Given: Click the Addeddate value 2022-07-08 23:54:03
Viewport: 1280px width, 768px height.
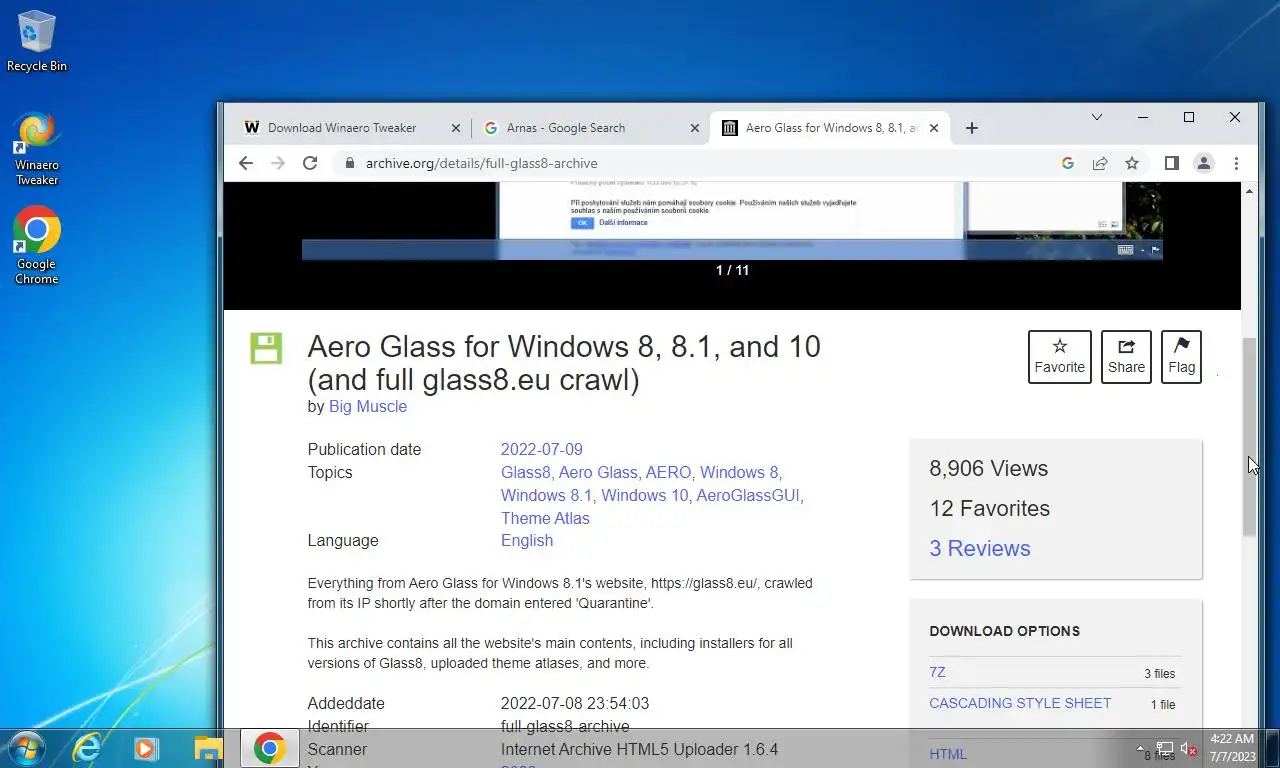Looking at the screenshot, I should pos(575,703).
